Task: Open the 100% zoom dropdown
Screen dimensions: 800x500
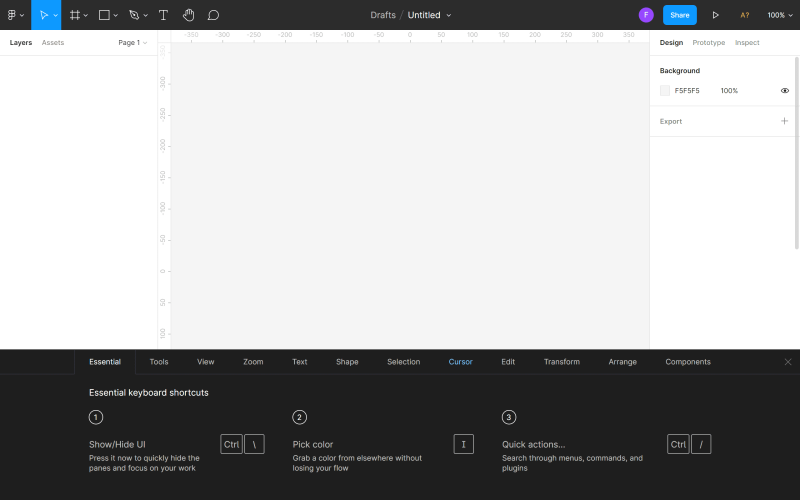Action: coord(780,15)
